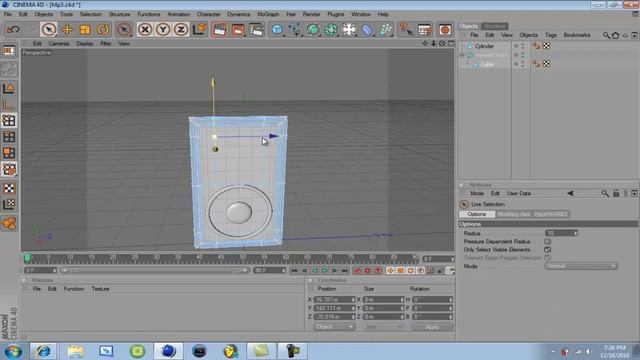Select the Cylinder object in Object Manager

484,46
